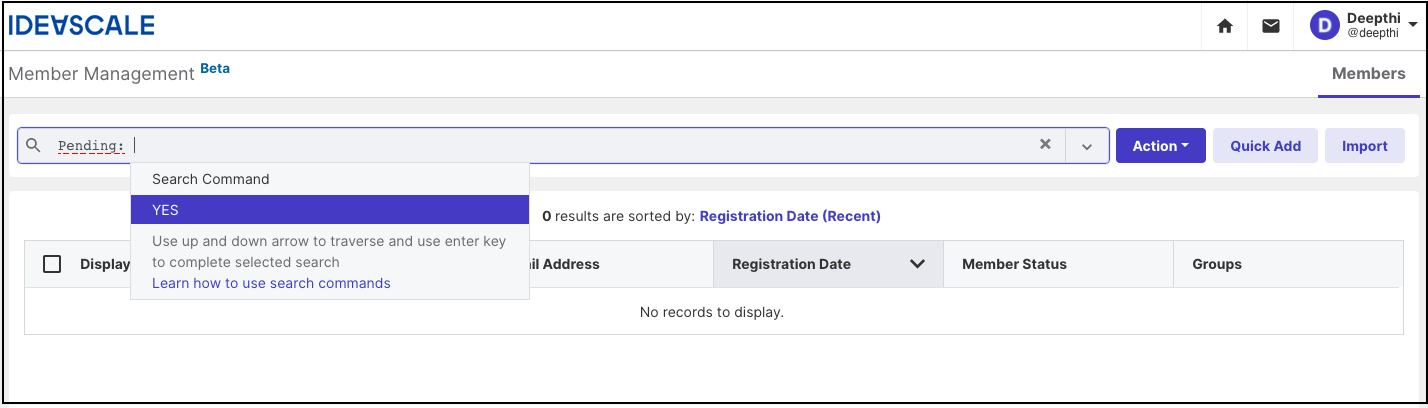Click the IdeaScale logo
The image size is (1428, 408).
coord(81,25)
